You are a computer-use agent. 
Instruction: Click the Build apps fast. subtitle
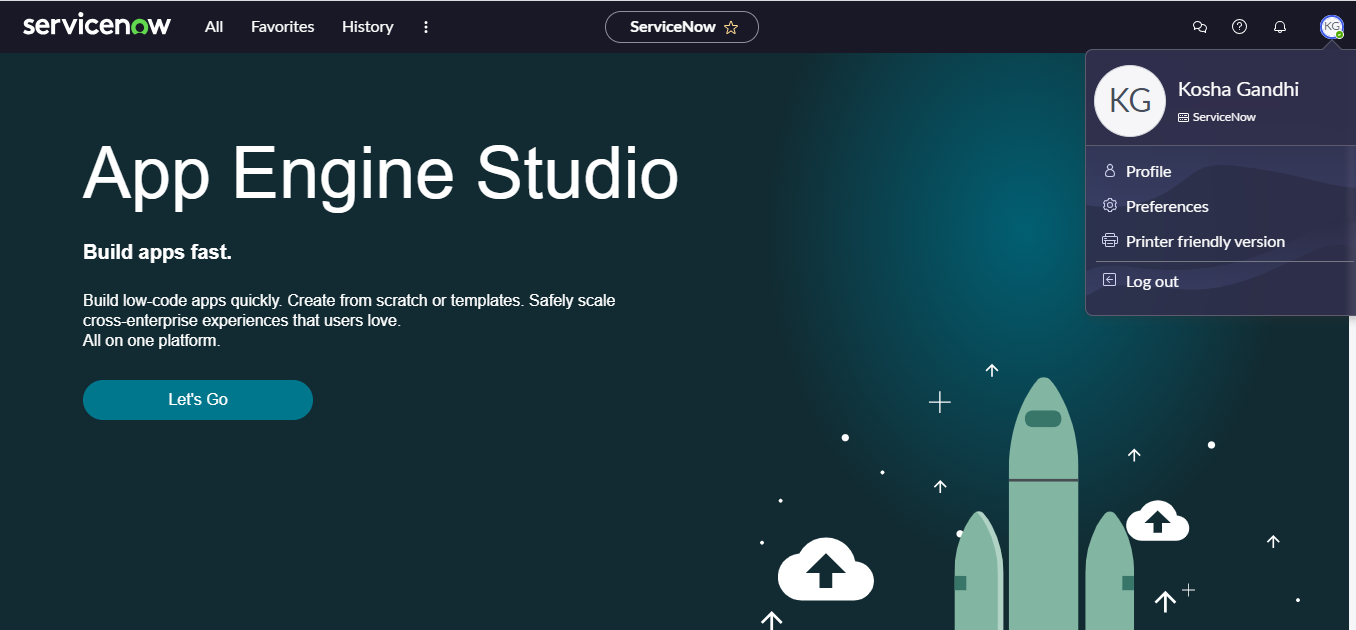157,252
